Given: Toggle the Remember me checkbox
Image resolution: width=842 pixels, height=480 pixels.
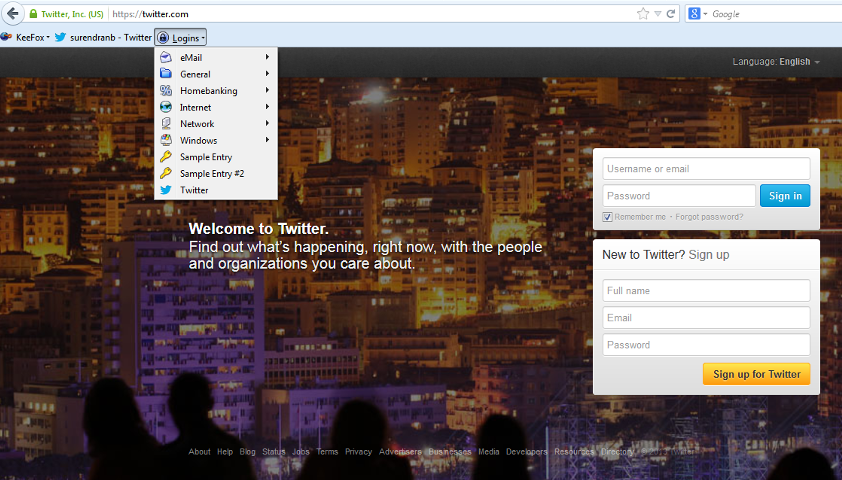Looking at the screenshot, I should coord(608,217).
